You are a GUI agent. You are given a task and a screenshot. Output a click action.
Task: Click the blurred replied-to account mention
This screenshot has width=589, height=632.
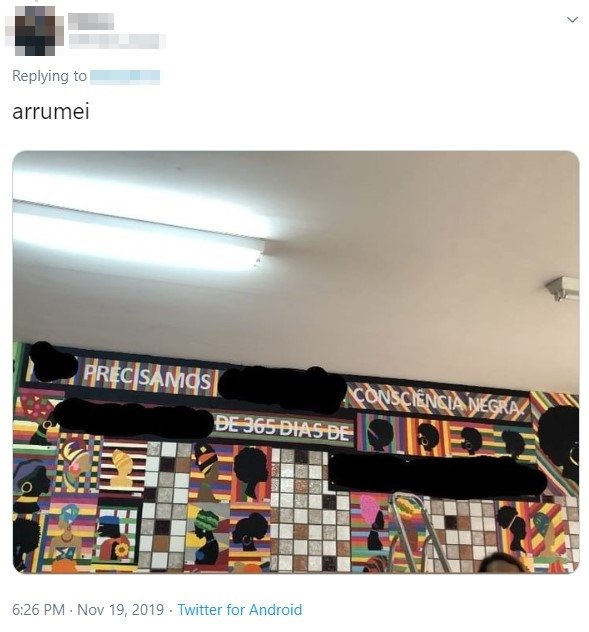coord(125,77)
